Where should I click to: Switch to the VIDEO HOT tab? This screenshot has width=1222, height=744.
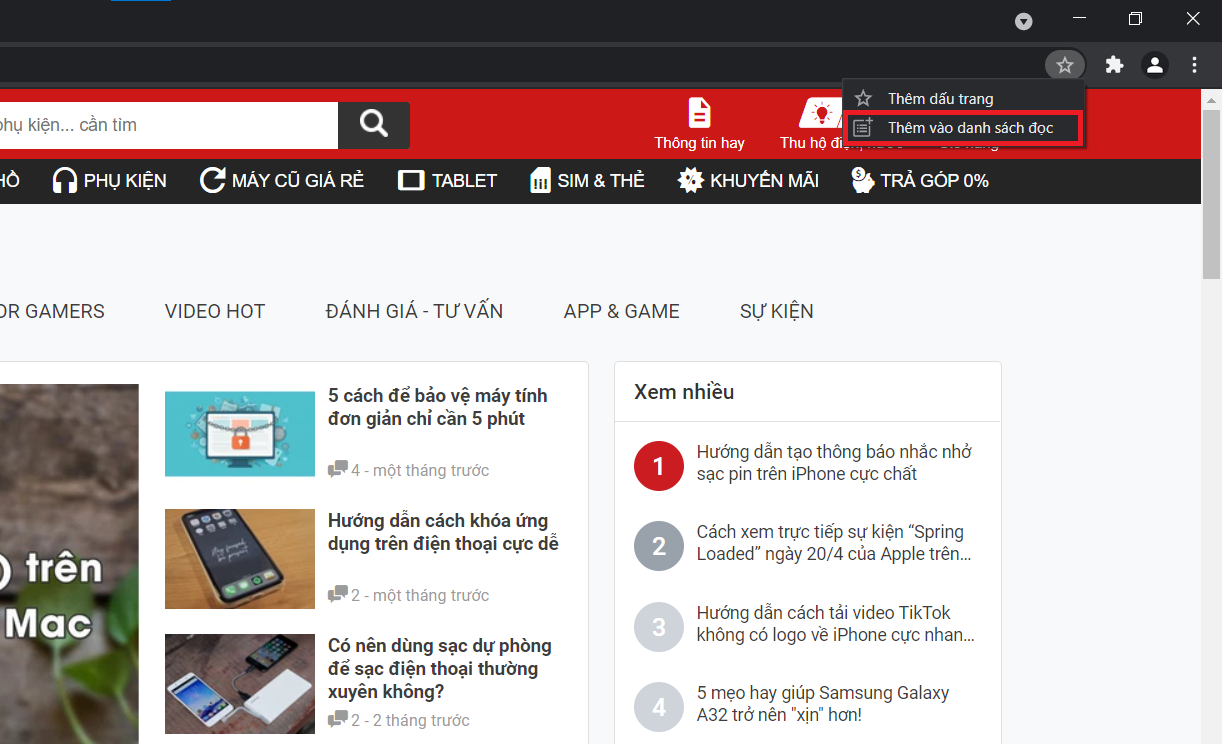pos(214,311)
